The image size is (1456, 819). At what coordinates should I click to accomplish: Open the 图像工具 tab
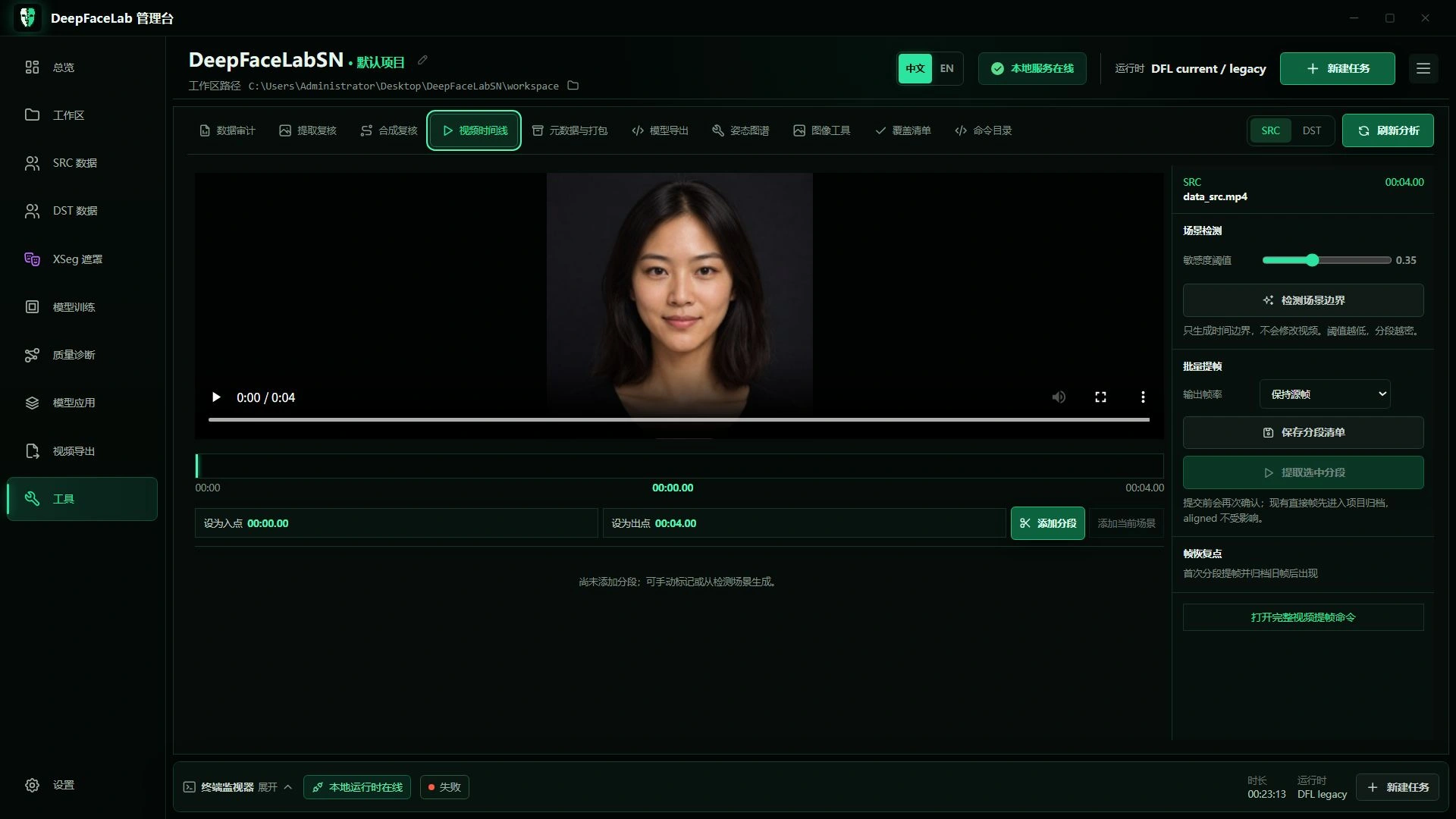tap(822, 130)
